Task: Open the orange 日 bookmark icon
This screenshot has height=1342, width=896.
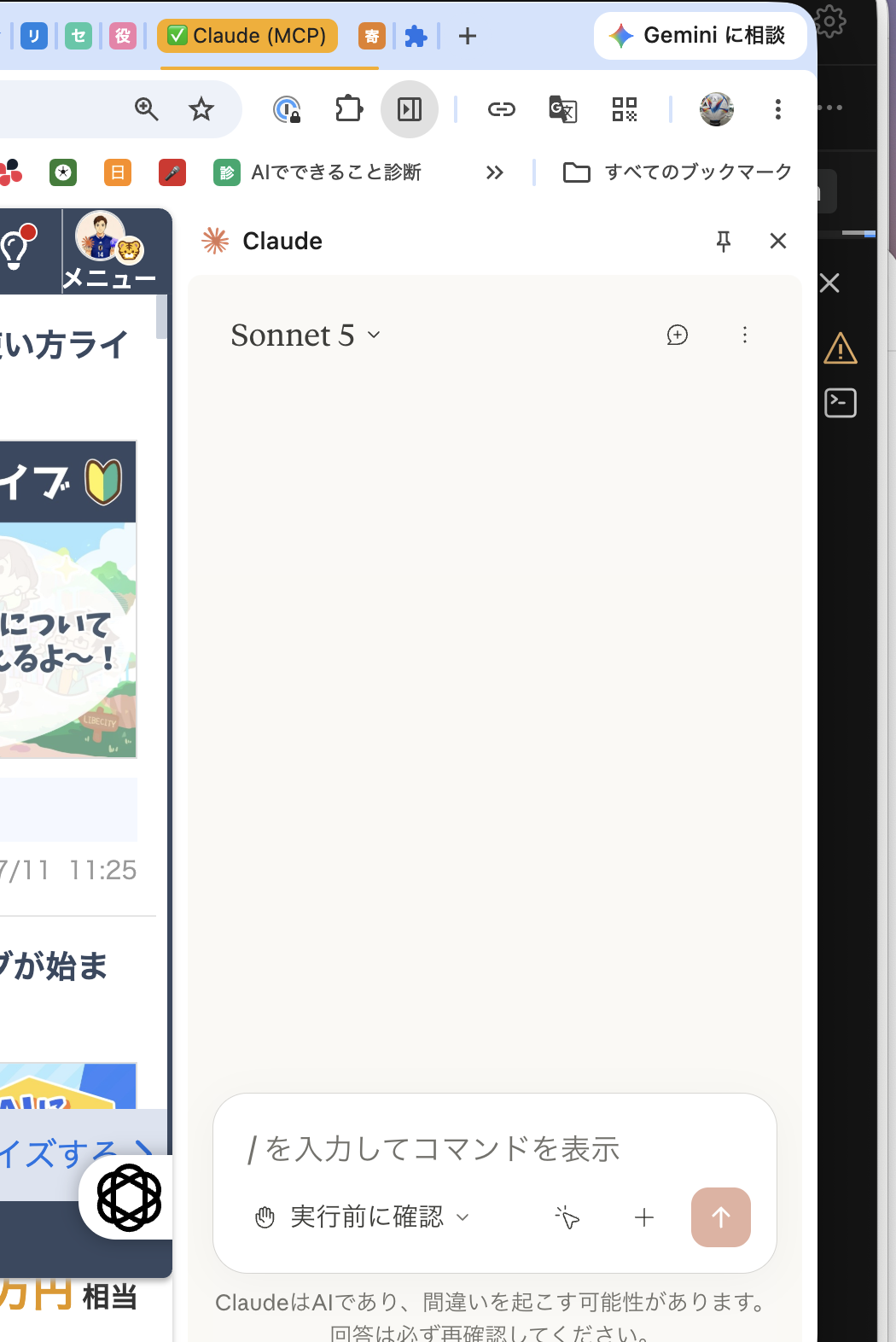Action: pos(118,172)
